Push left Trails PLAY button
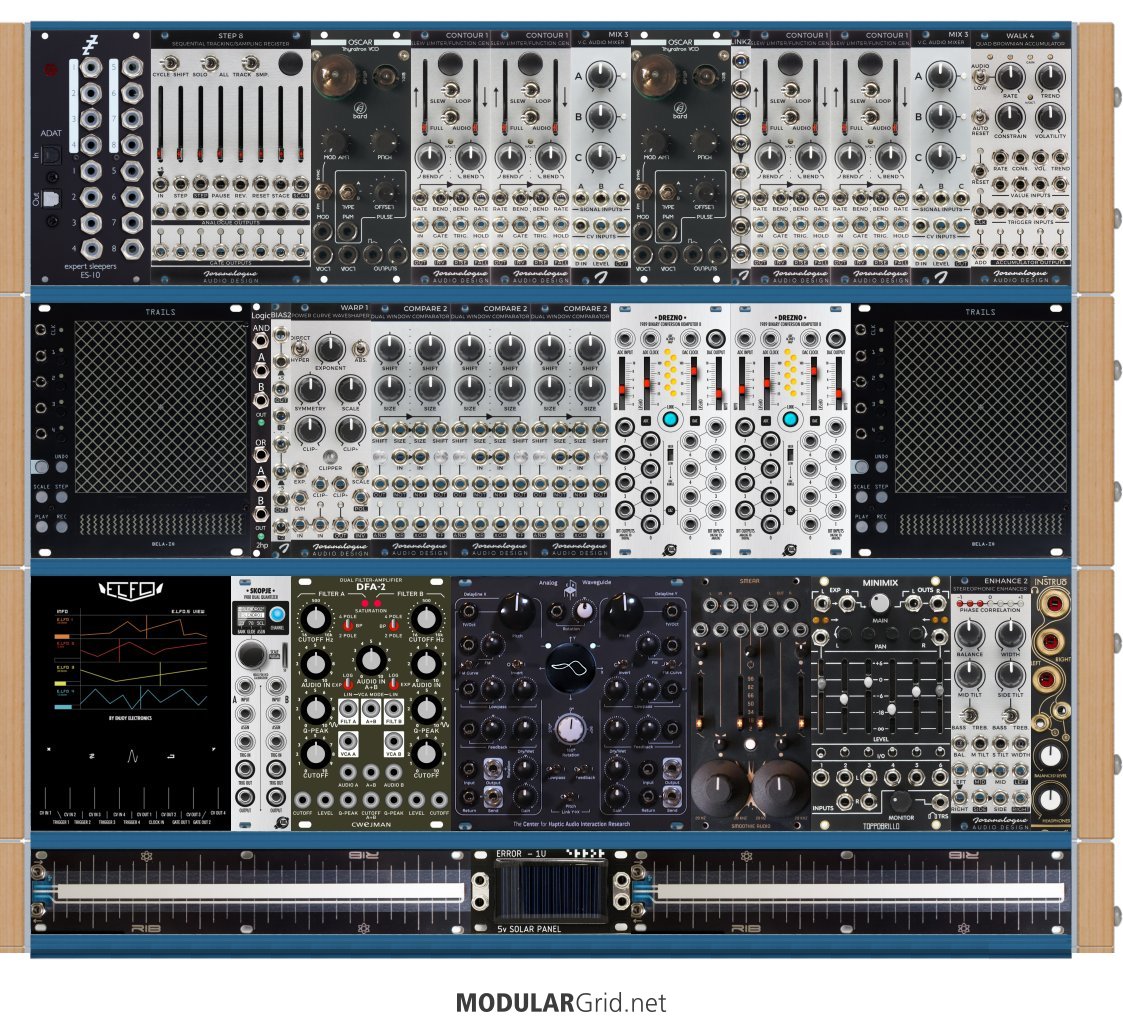Viewport: 1123px width, 1024px height. coord(42,526)
